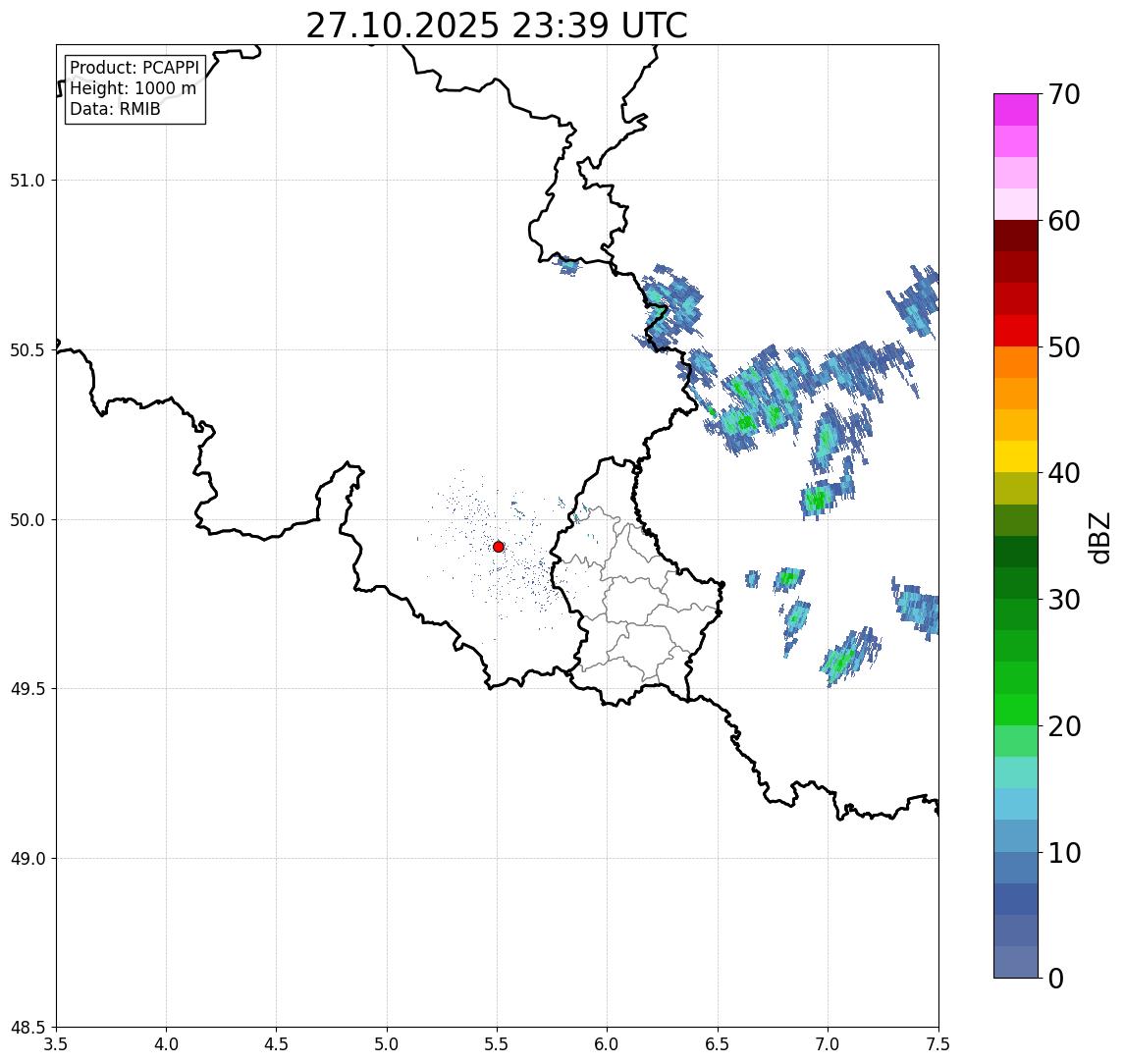Click the longitude axis label "4.5"
Screen dimensions: 1124x1064
277,1044
